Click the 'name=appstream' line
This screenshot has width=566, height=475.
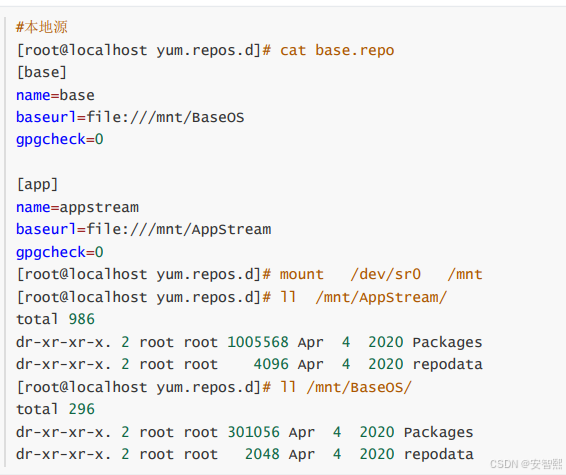[x=77, y=208]
